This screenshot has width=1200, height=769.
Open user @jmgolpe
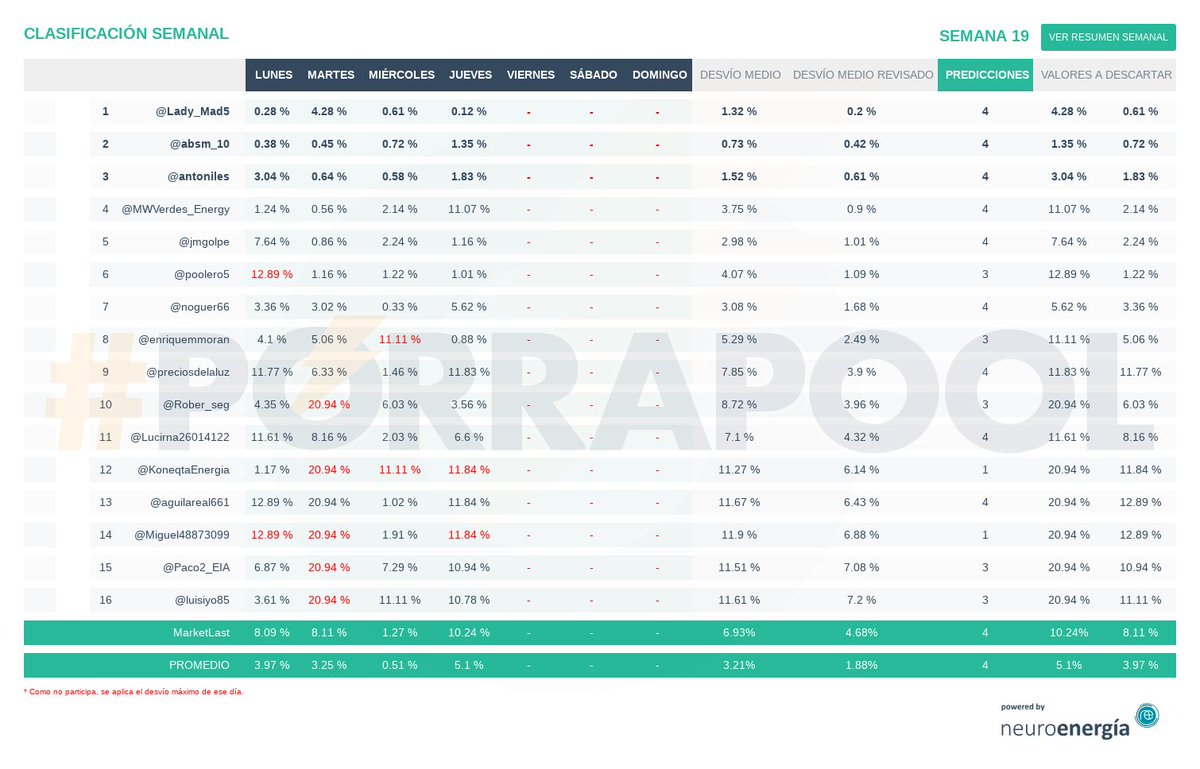click(204, 242)
